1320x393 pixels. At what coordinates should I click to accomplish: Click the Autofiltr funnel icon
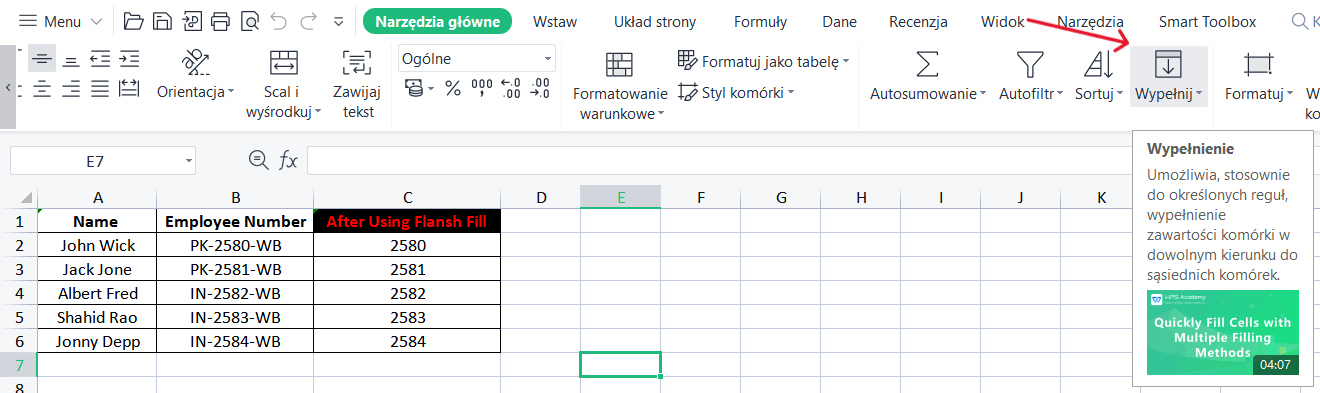pos(1030,64)
